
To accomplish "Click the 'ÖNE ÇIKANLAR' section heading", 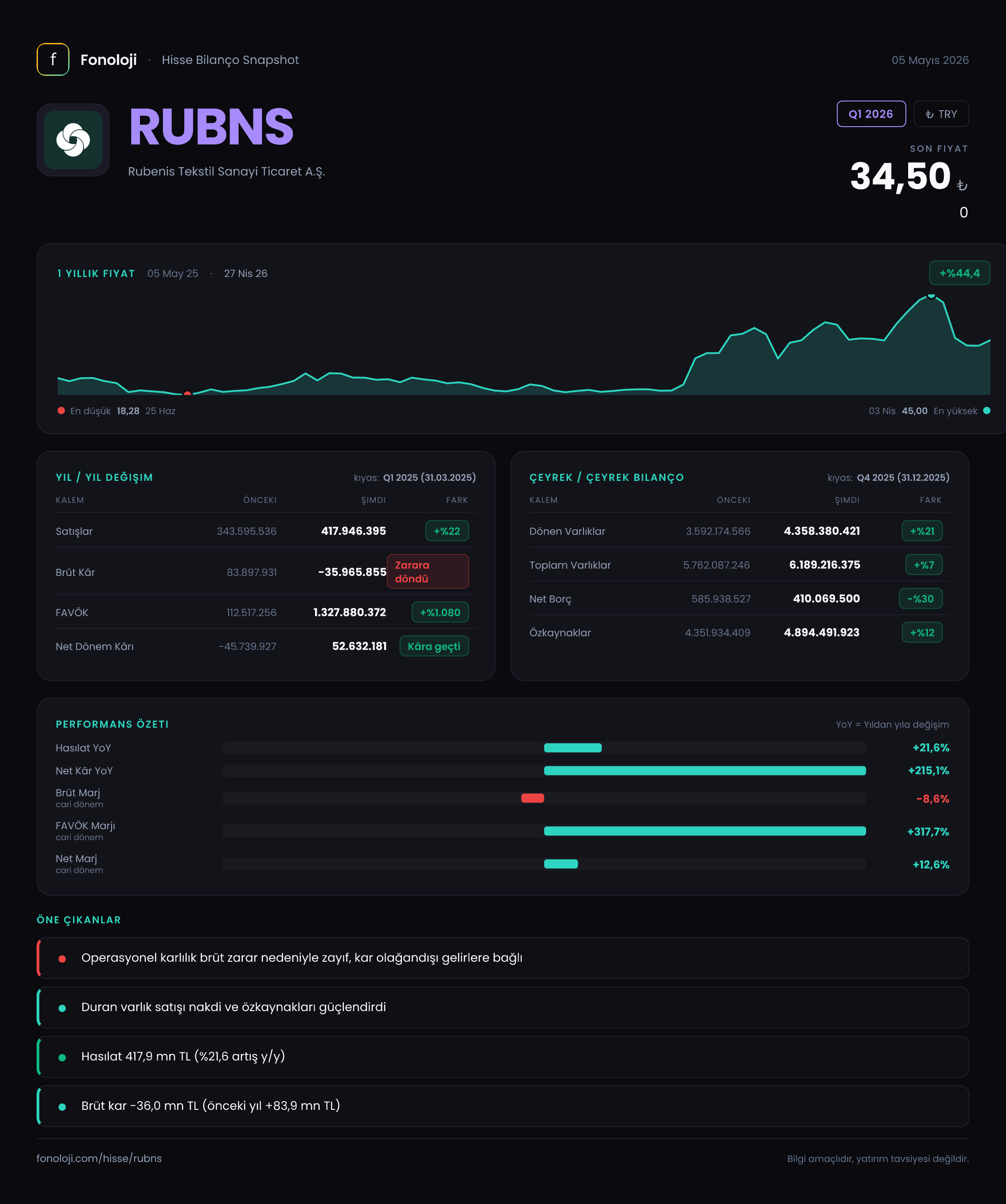I will [x=79, y=920].
